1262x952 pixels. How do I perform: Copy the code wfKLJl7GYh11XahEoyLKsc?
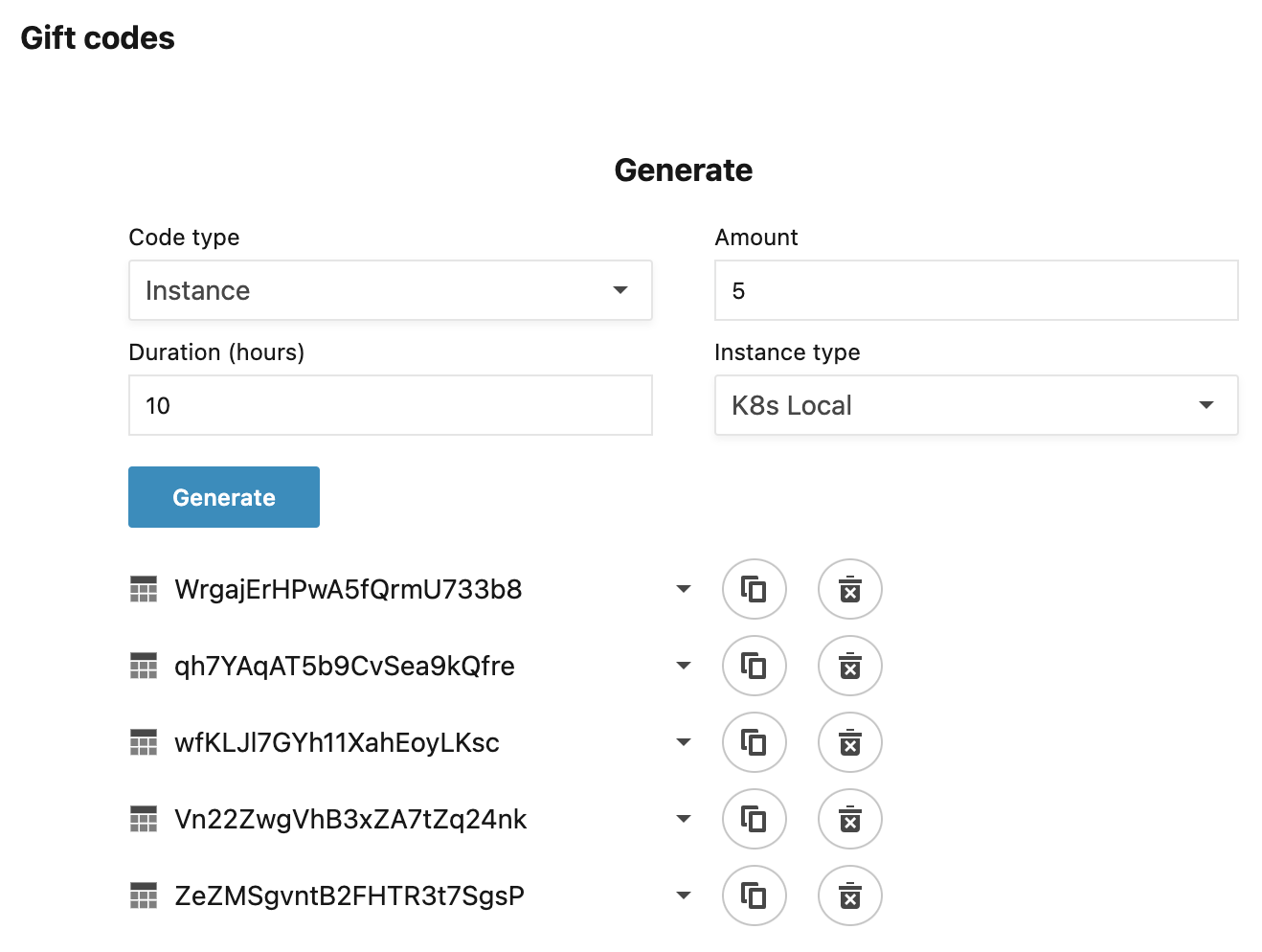pyautogui.click(x=755, y=742)
